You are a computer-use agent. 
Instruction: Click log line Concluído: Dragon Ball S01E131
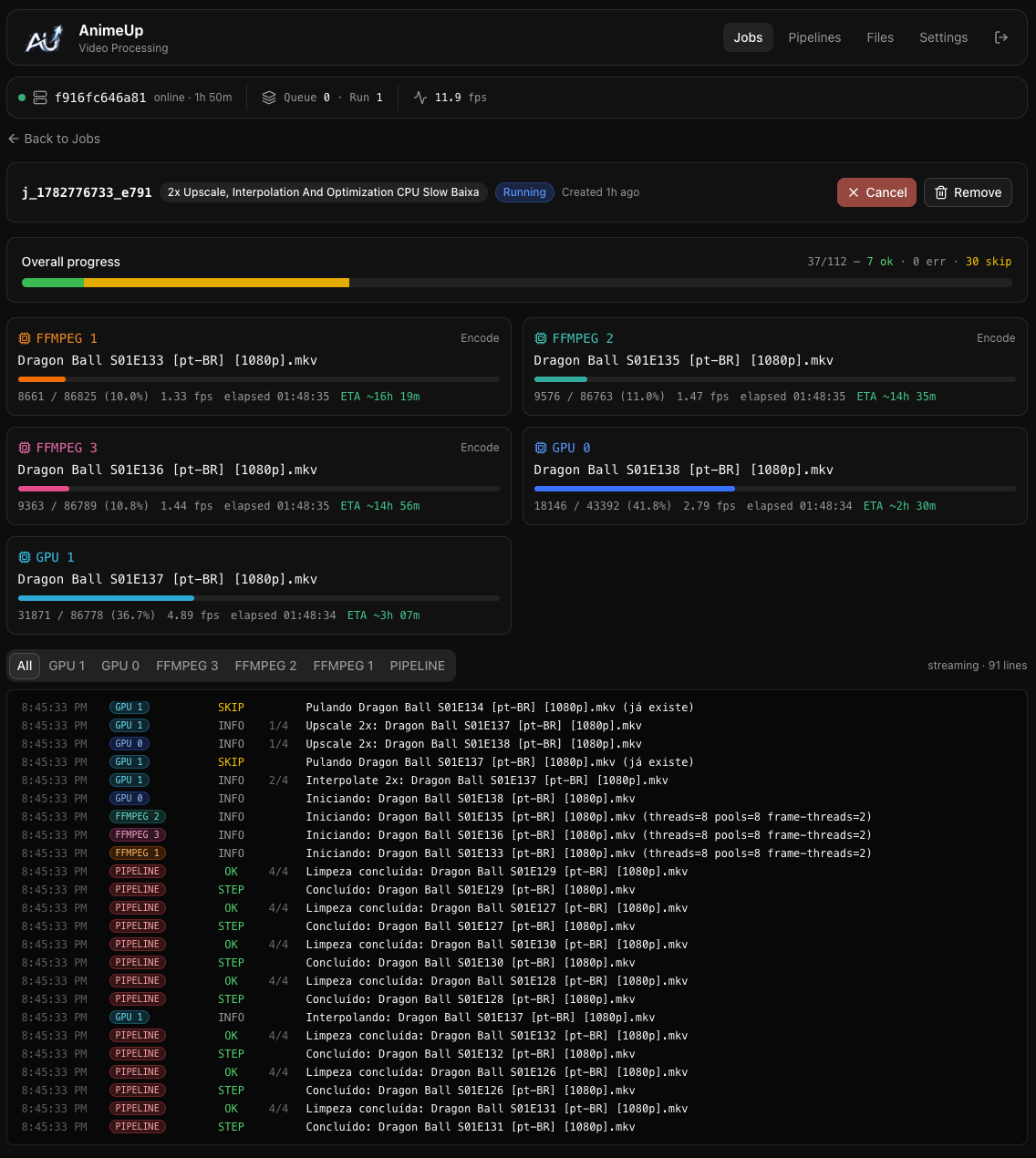(x=471, y=1127)
